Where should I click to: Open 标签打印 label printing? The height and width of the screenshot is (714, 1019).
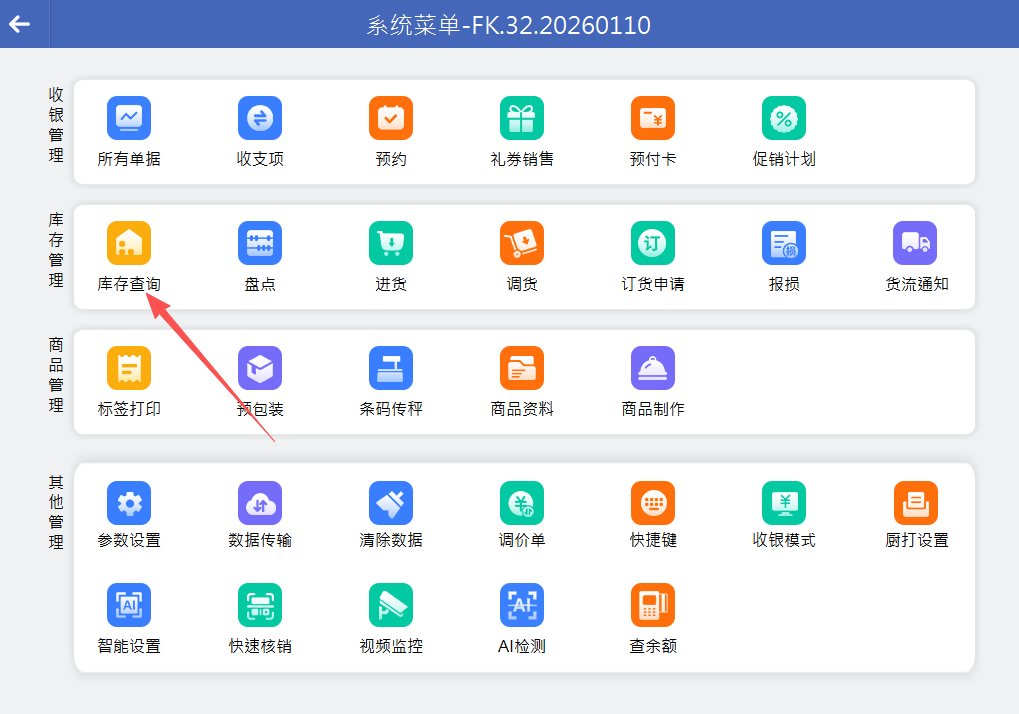pos(129,369)
